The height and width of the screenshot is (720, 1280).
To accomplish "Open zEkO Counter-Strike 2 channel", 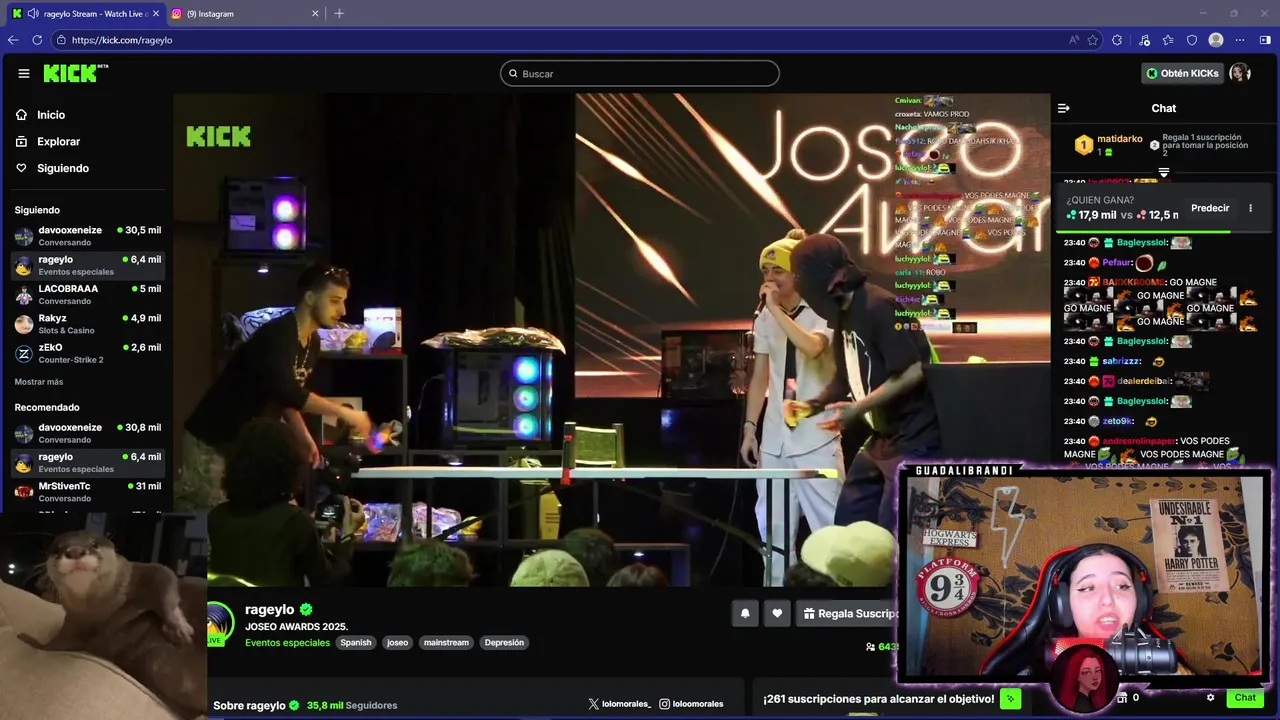I will (88, 353).
